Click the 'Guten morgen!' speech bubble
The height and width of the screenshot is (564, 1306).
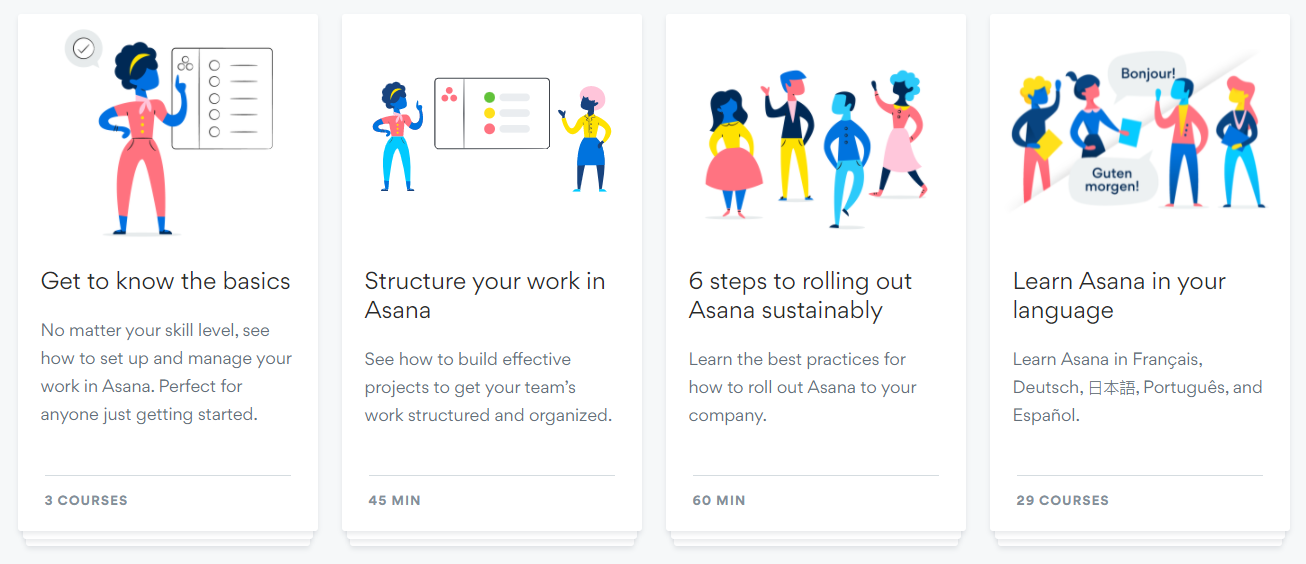pyautogui.click(x=1111, y=181)
